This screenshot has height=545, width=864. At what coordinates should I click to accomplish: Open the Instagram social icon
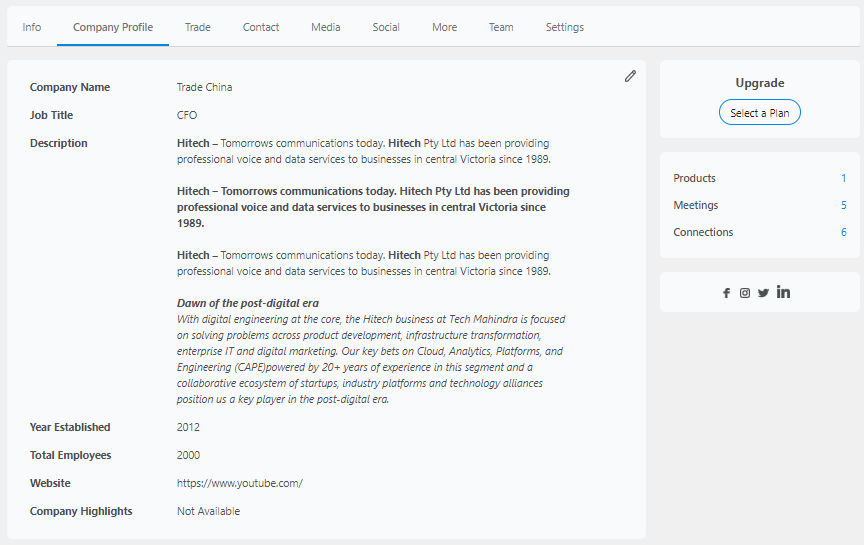(x=744, y=293)
